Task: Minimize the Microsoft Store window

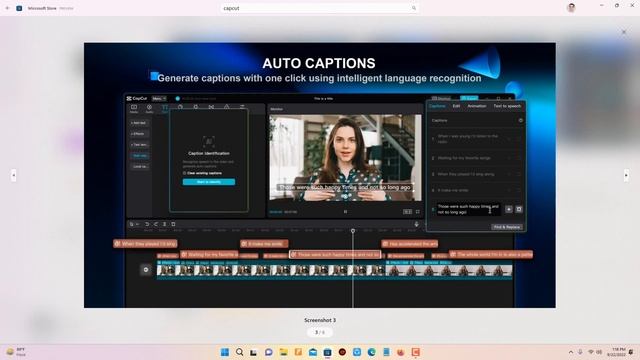Action: point(602,6)
